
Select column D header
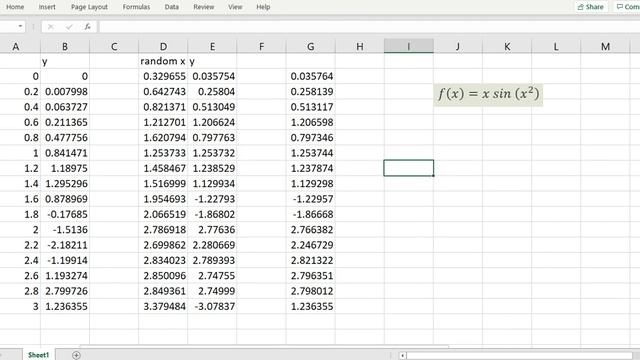click(163, 47)
